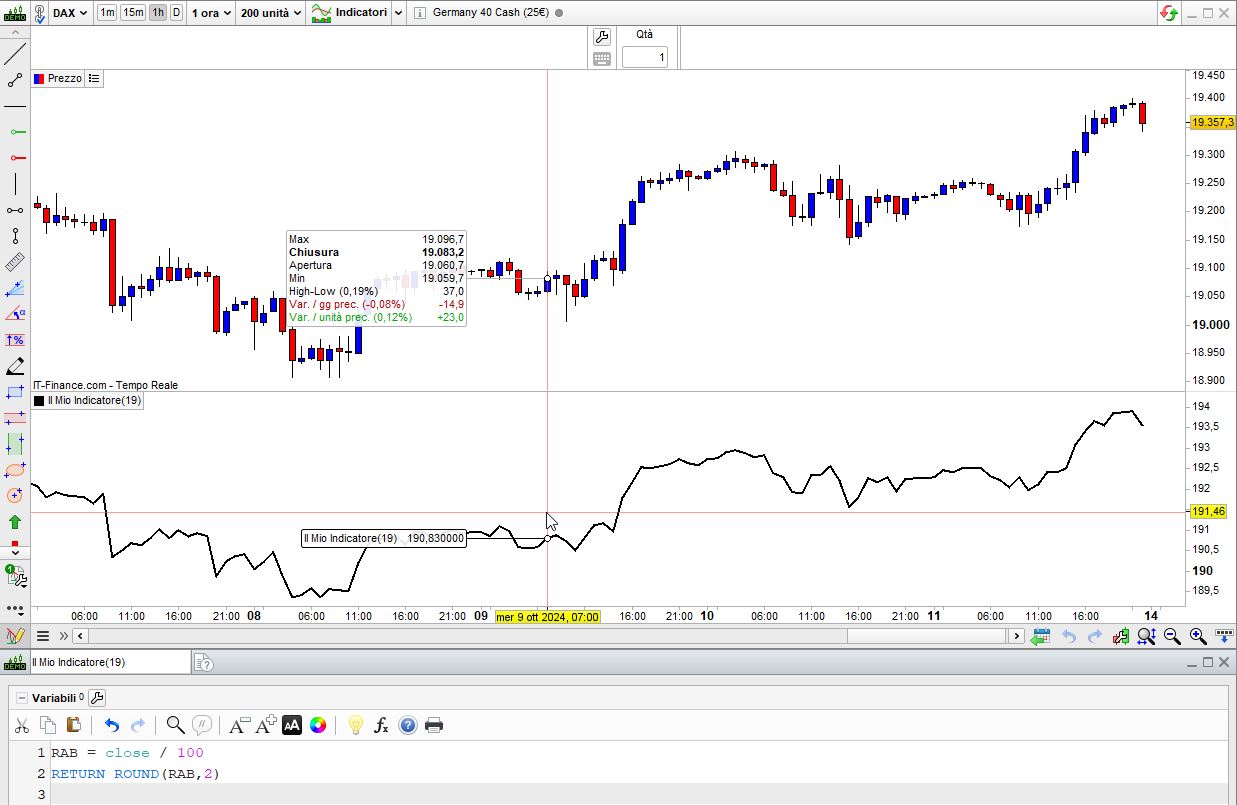Click the Prezzo panel label

click(64, 78)
